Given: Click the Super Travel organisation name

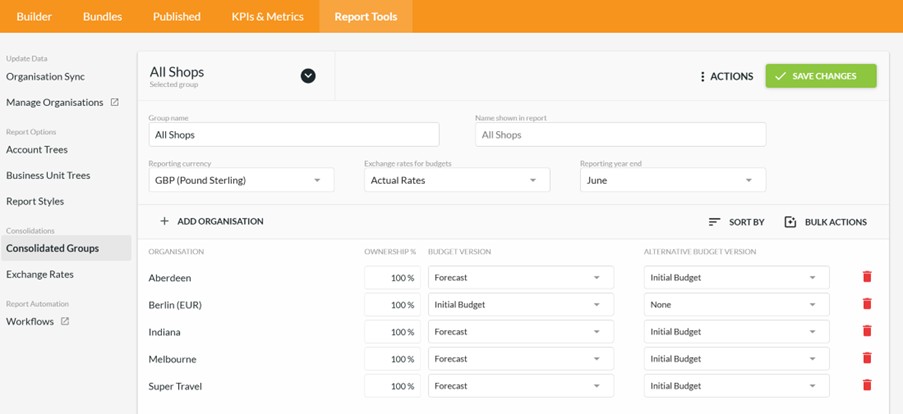Looking at the screenshot, I should click(x=175, y=386).
